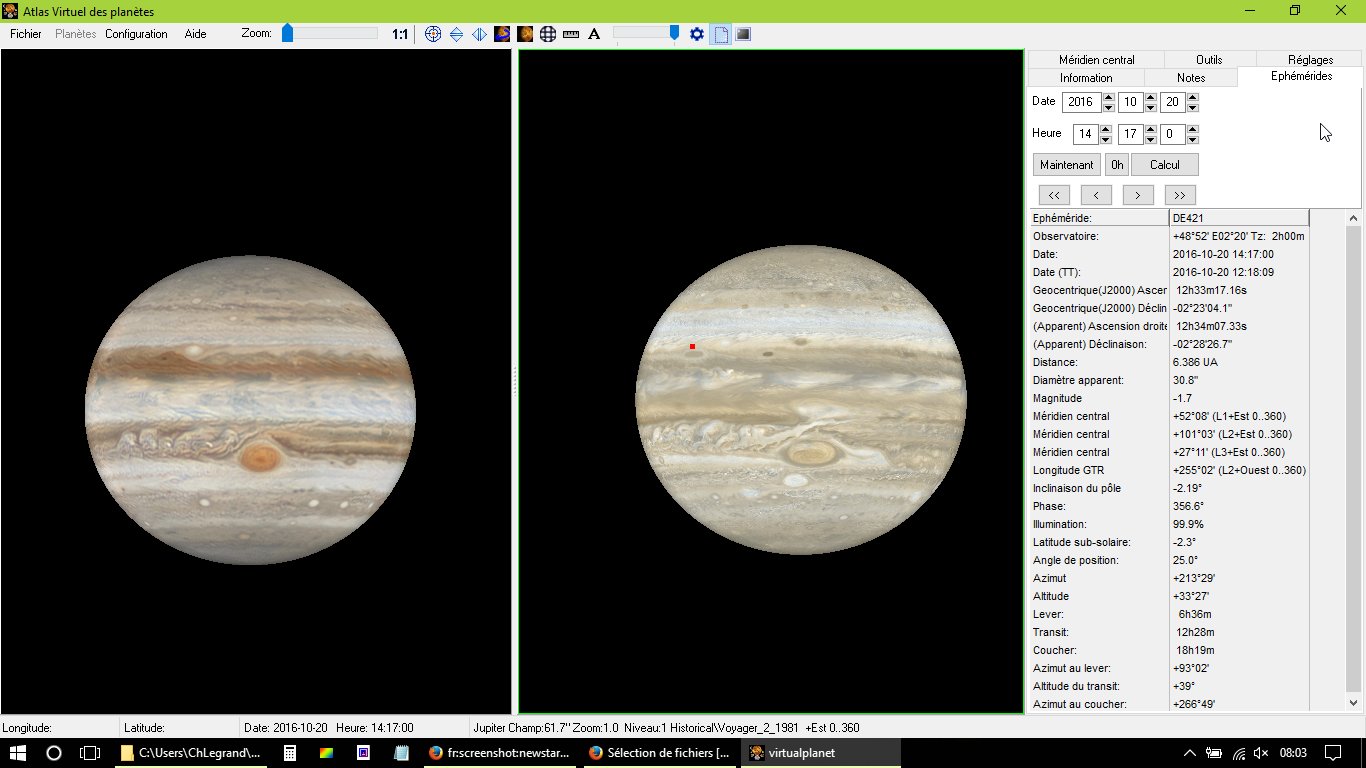Screen dimensions: 1366x768
Task: Decrease the hour with the down arrow
Action: click(1105, 139)
